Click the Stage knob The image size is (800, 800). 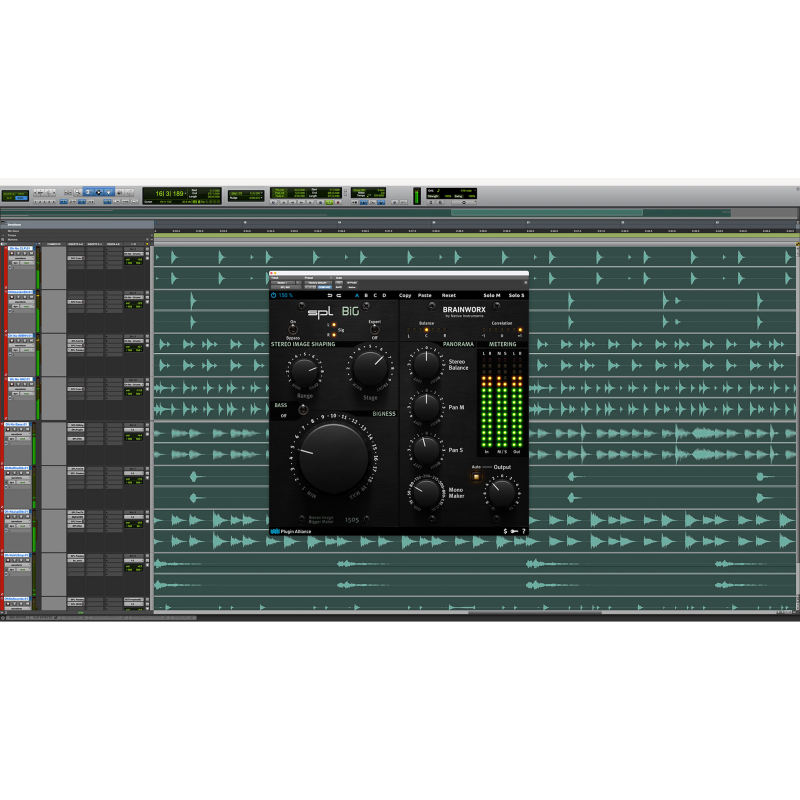tap(370, 367)
